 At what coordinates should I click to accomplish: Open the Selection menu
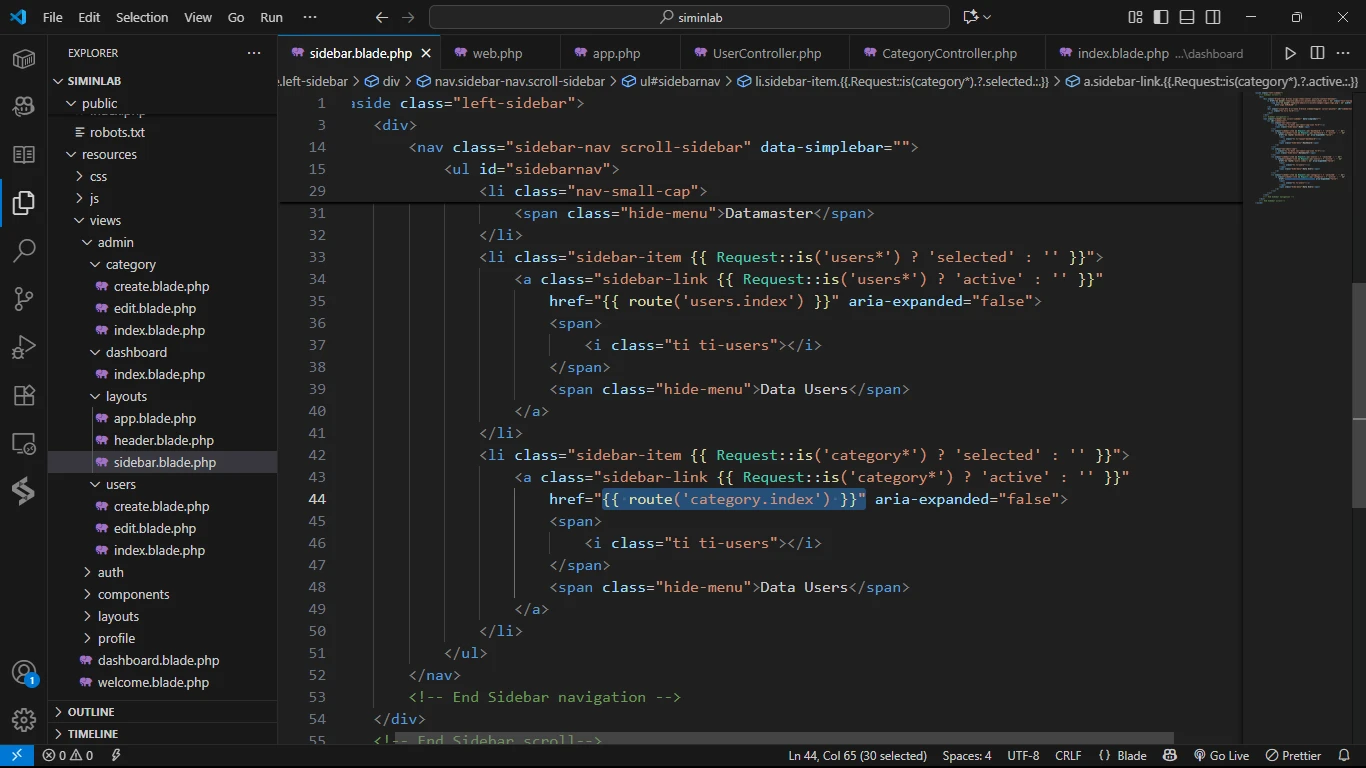click(x=142, y=17)
